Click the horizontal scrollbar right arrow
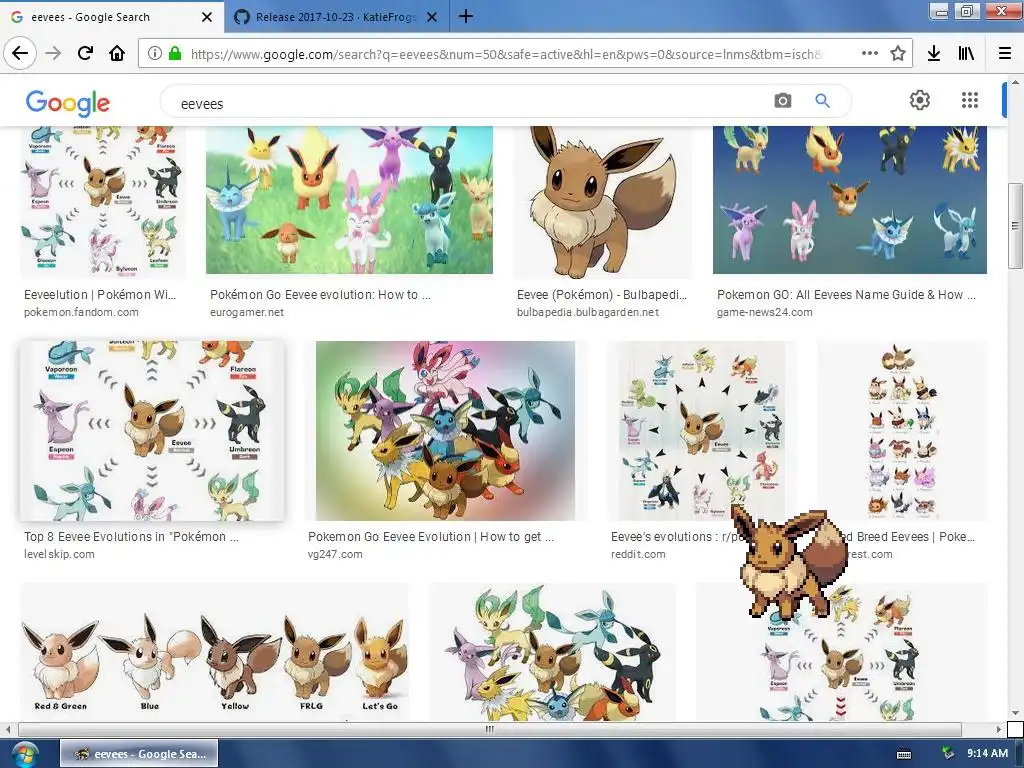1024x768 pixels. tap(999, 729)
